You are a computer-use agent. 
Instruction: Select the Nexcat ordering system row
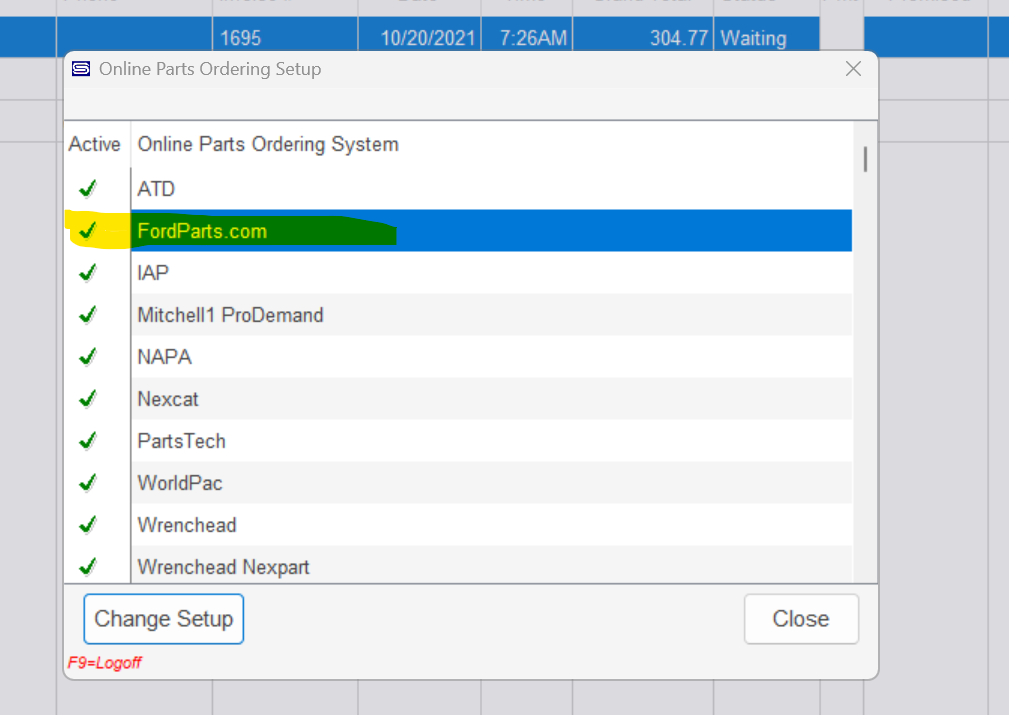492,399
